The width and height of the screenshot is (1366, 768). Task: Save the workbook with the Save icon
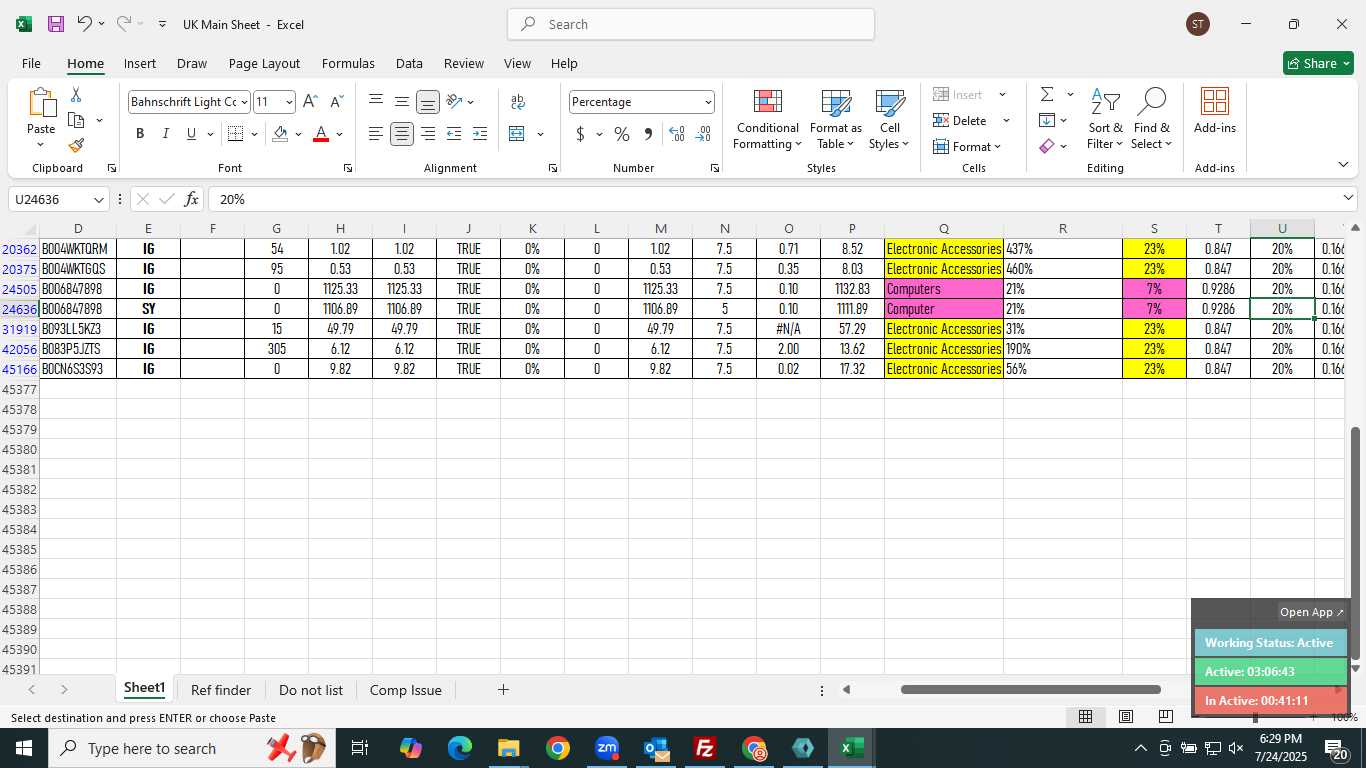click(x=56, y=24)
